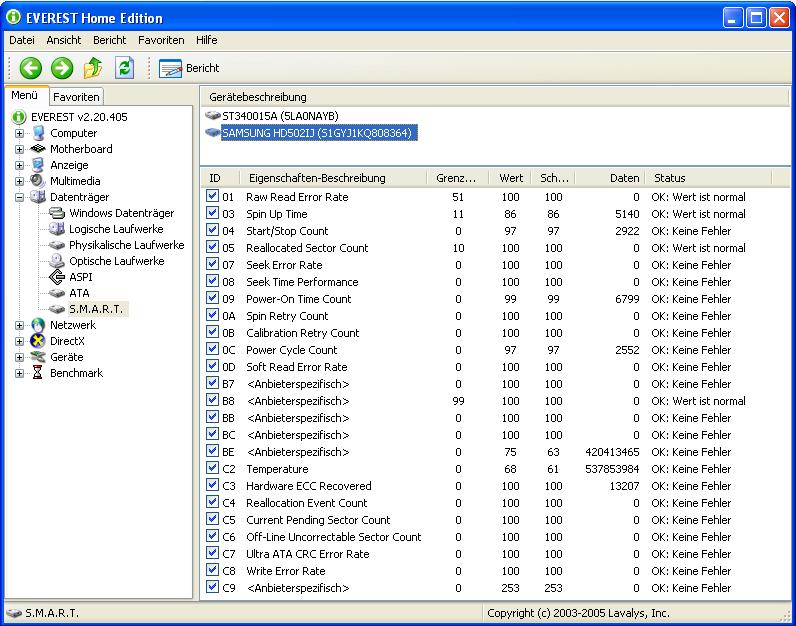Image resolution: width=796 pixels, height=626 pixels.
Task: Sort by the Daten column header
Action: [x=610, y=178]
